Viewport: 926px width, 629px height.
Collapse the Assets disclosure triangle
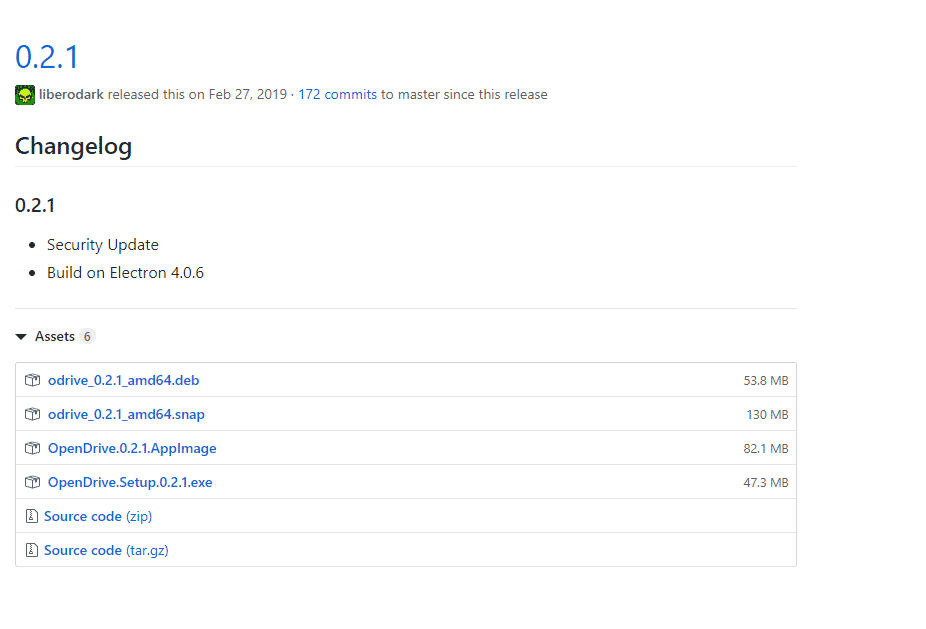click(21, 337)
